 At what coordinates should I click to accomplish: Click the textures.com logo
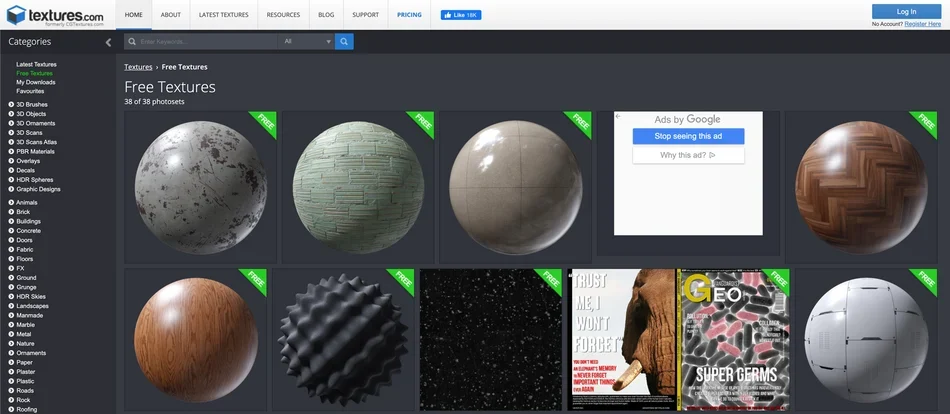pos(55,15)
